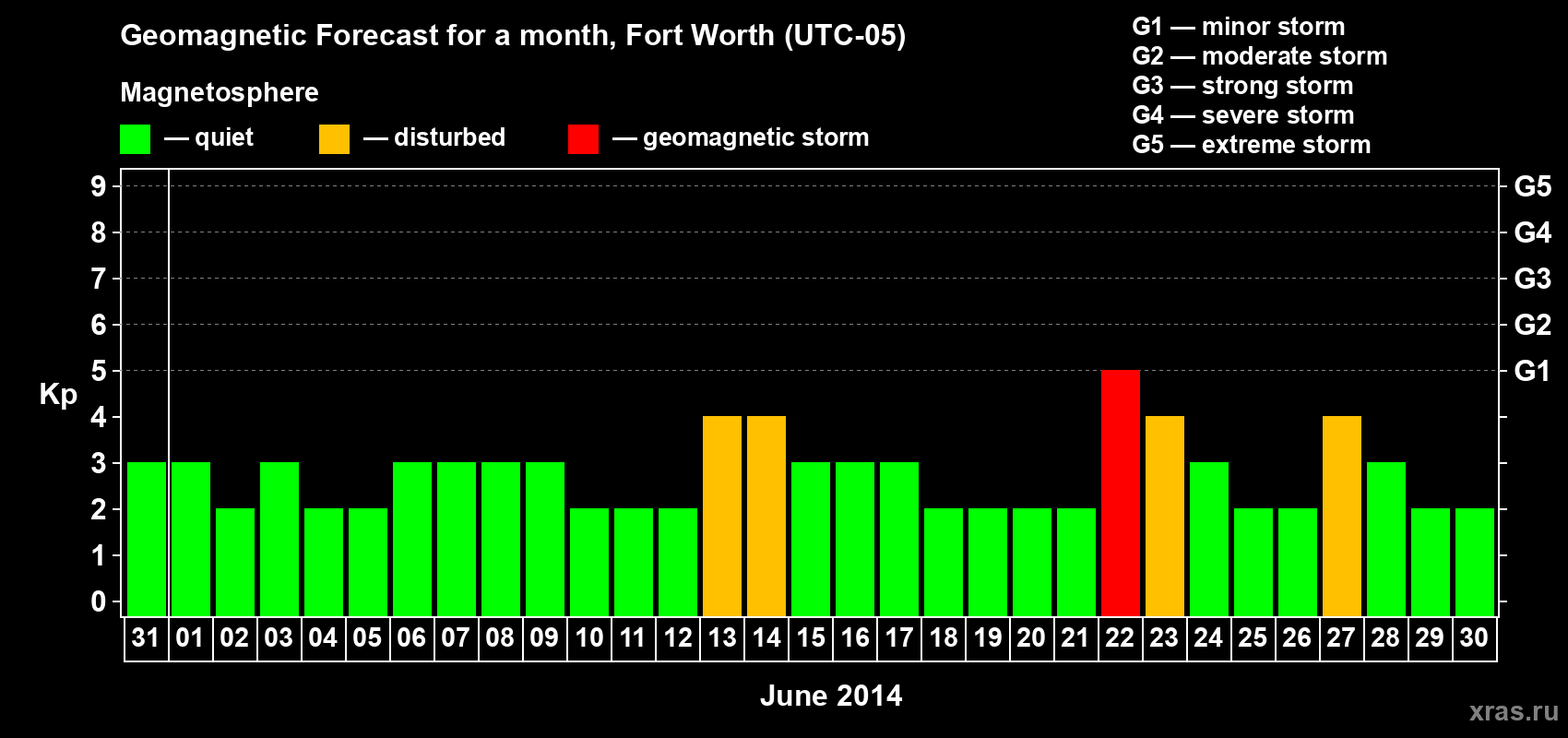The image size is (1568, 738).
Task: Click the G2 label on the right axis
Action: coord(1532,325)
